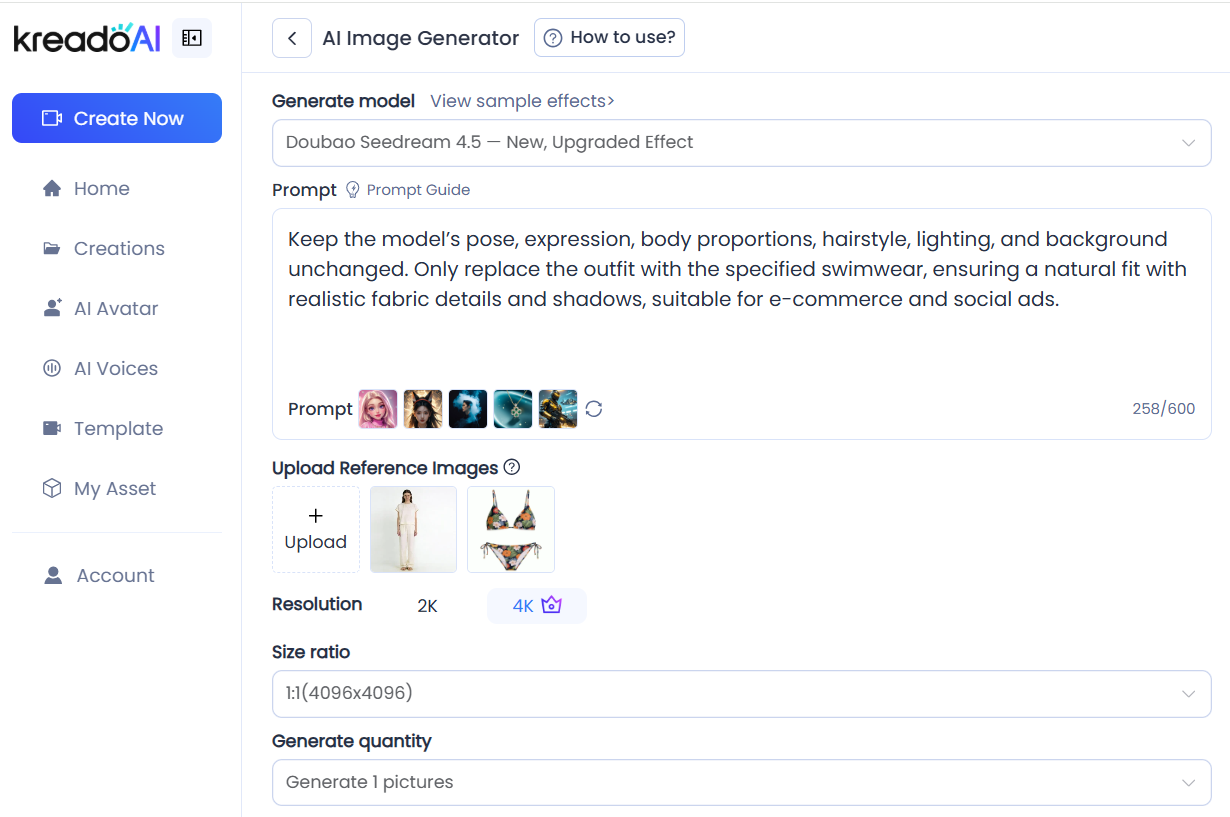Select the teal necklace prompt sample
1230x817 pixels.
click(x=513, y=409)
